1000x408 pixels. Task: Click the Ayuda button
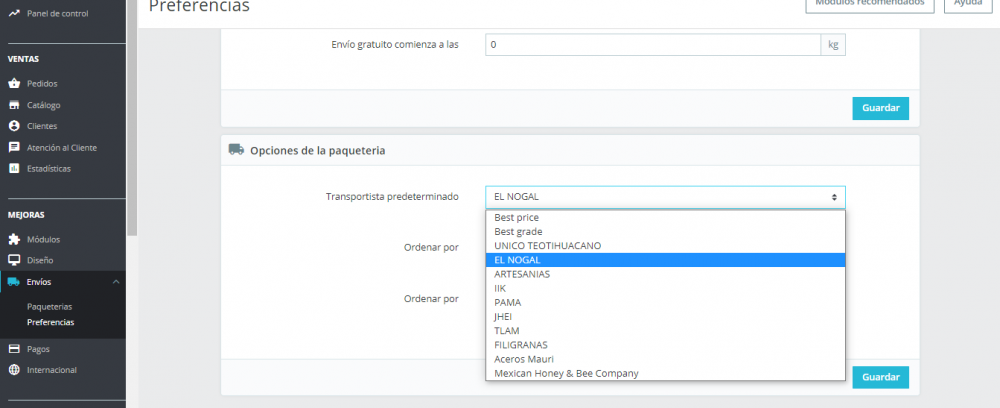(x=967, y=4)
